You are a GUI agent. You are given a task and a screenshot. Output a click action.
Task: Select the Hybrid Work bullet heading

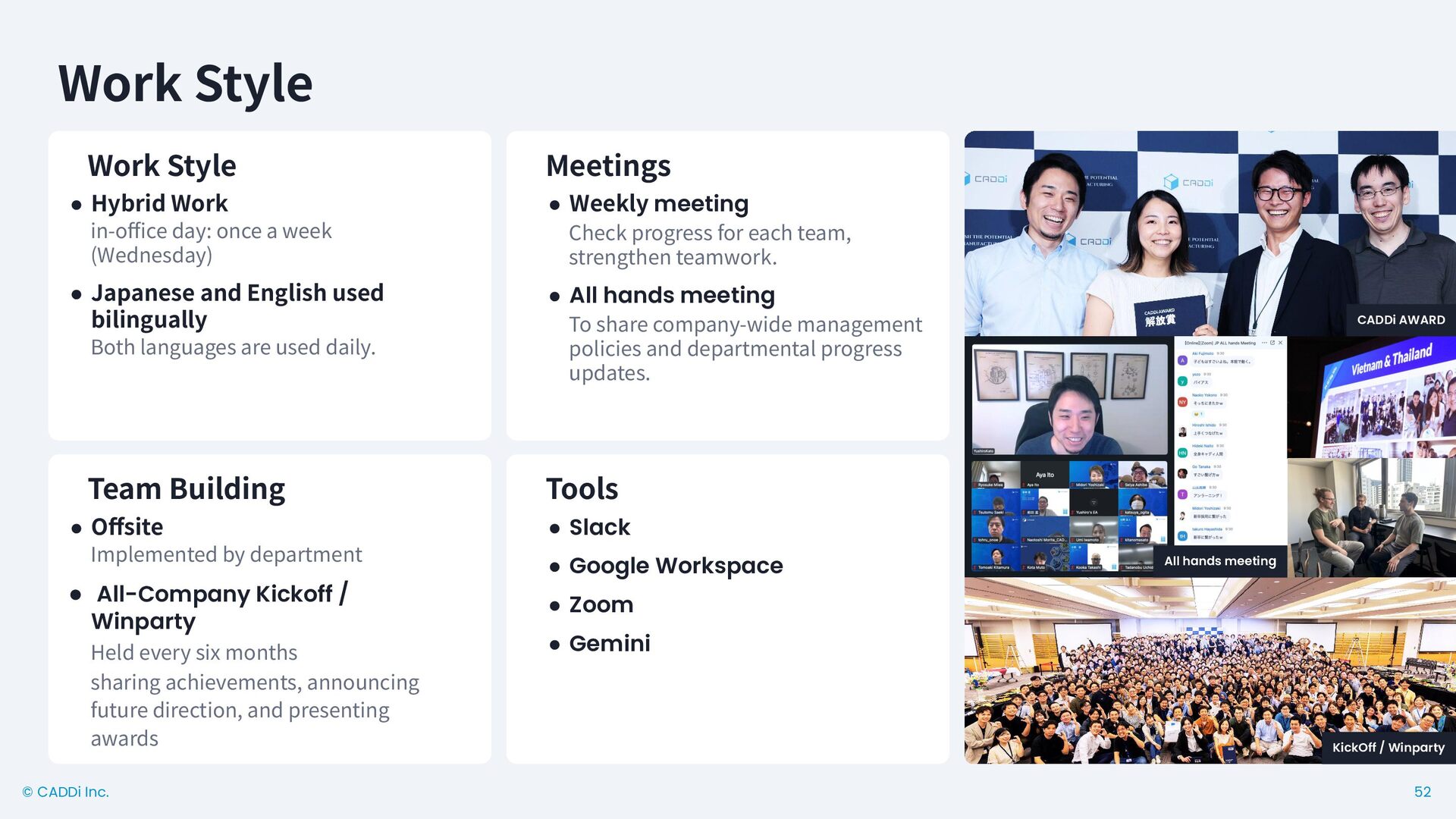[159, 203]
